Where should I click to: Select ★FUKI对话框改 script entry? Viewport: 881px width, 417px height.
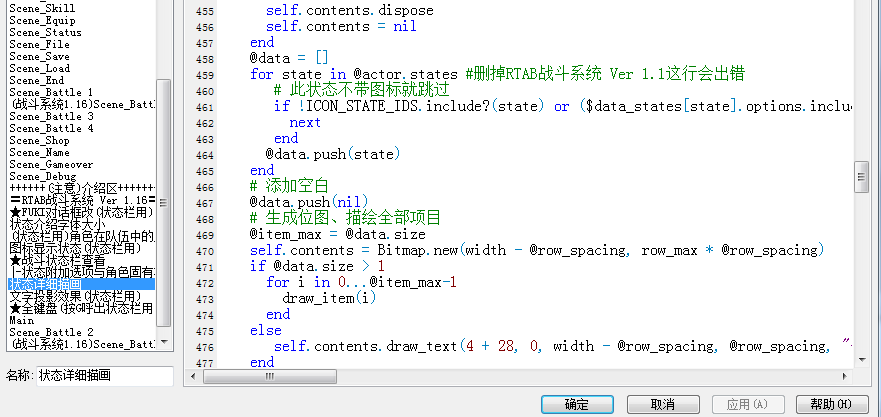point(81,212)
